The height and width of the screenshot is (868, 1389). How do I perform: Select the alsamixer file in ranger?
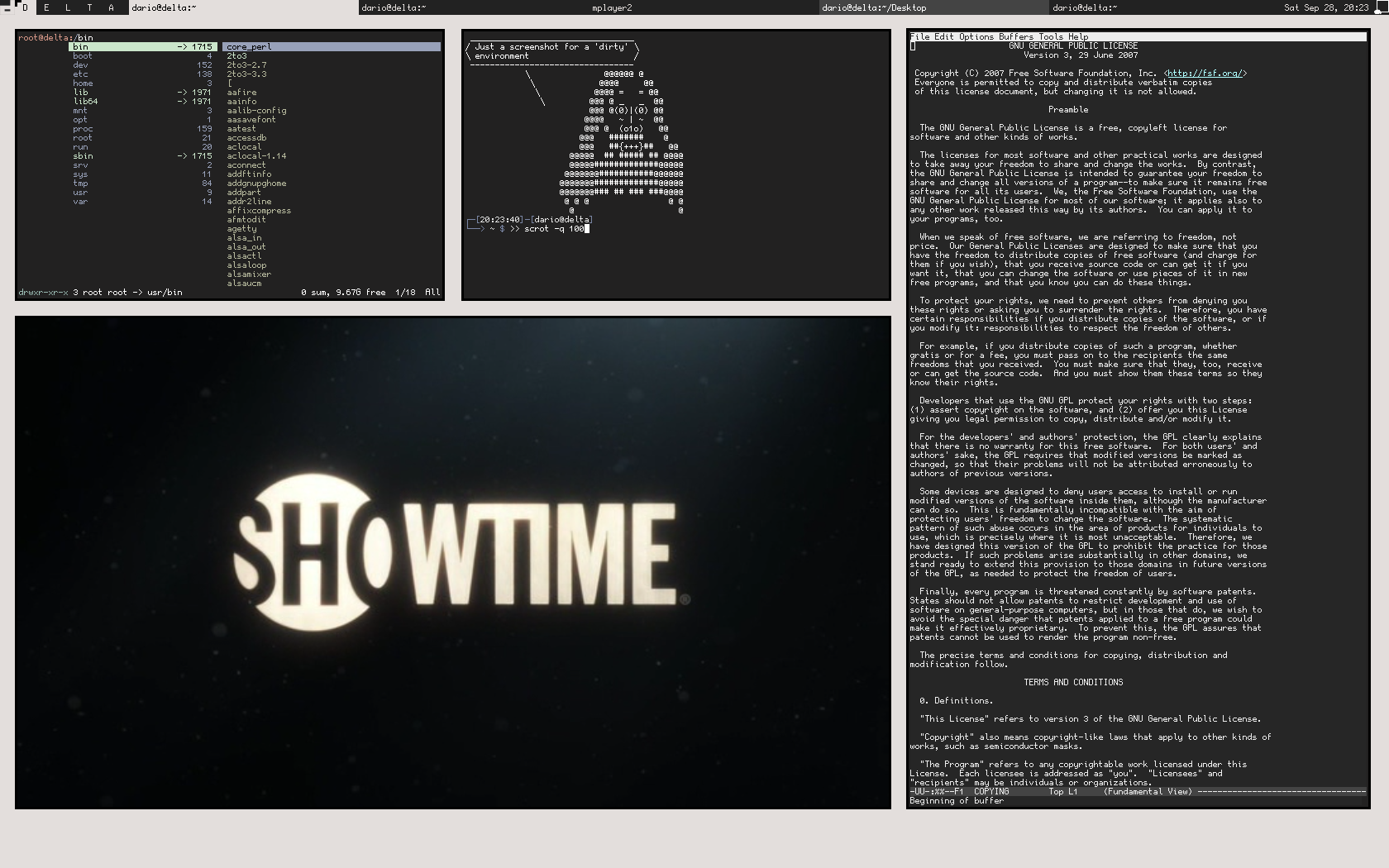tap(249, 274)
